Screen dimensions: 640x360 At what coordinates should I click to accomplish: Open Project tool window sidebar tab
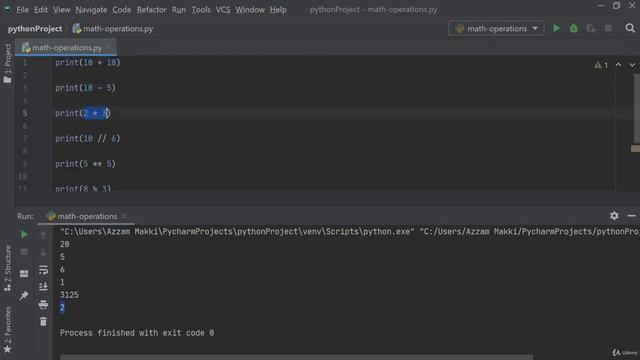[x=7, y=64]
